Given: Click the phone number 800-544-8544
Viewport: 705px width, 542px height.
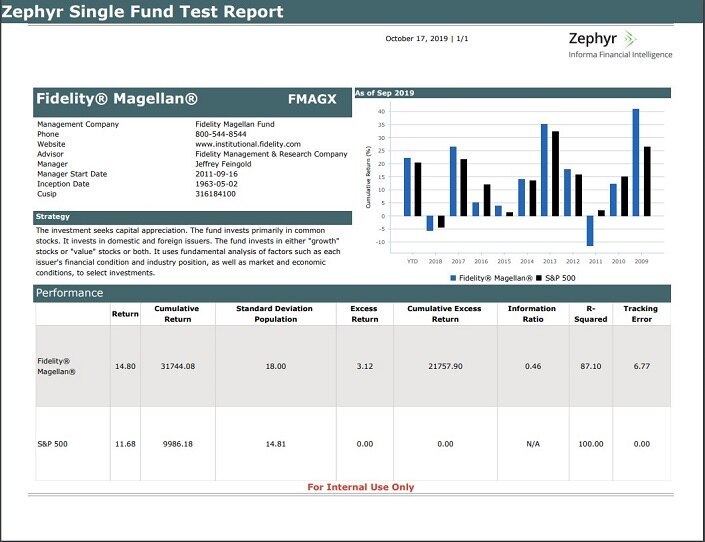Looking at the screenshot, I should (221, 134).
